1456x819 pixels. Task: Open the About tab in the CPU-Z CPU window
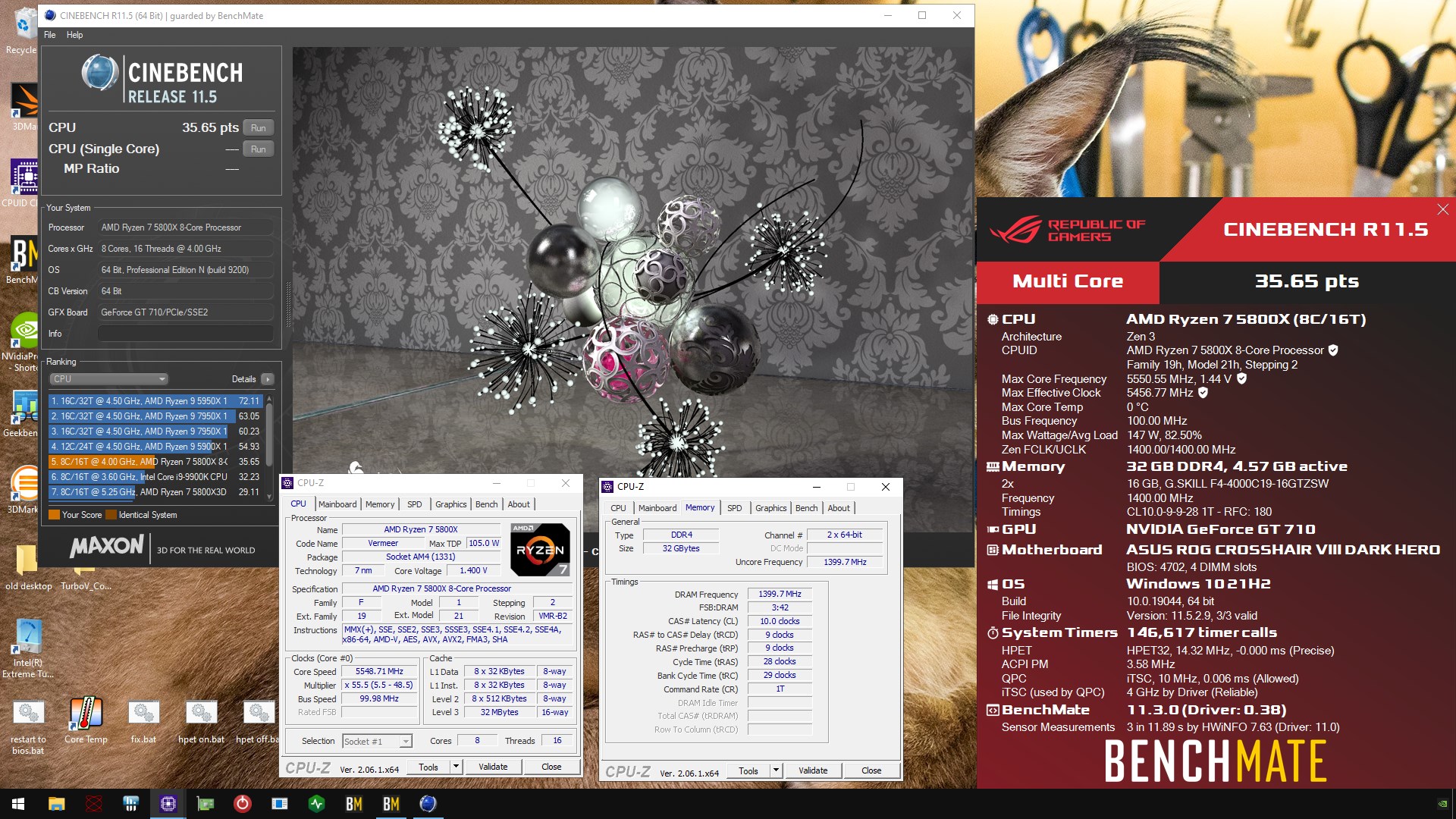click(519, 504)
